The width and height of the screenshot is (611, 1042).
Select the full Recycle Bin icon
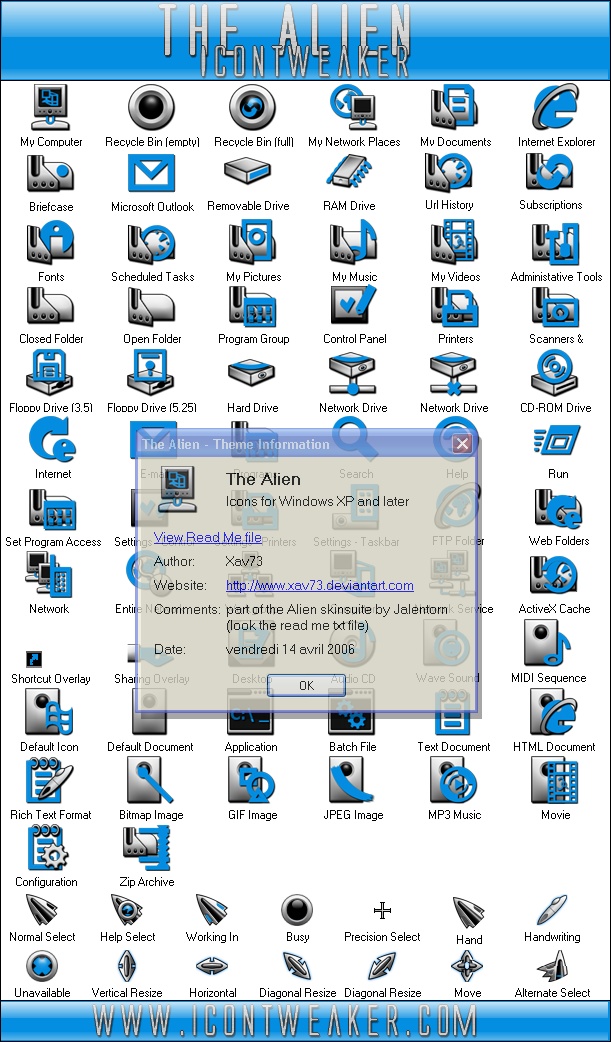point(253,107)
